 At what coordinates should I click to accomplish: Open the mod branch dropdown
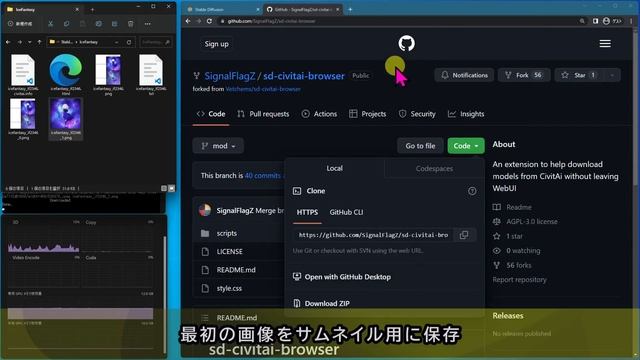pos(218,146)
